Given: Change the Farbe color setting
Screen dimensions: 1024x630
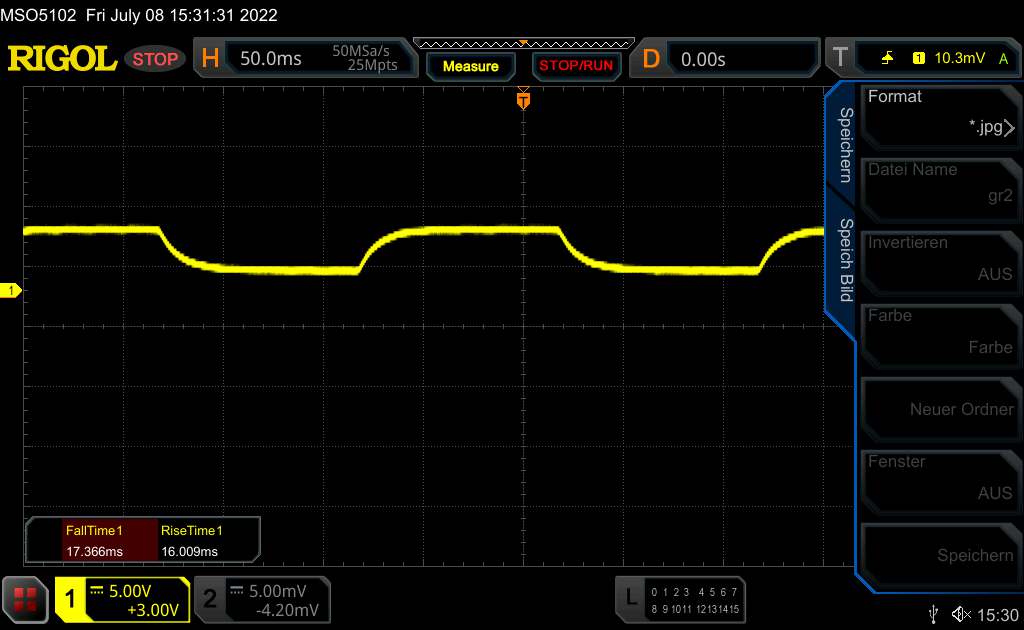Looking at the screenshot, I should (940, 336).
